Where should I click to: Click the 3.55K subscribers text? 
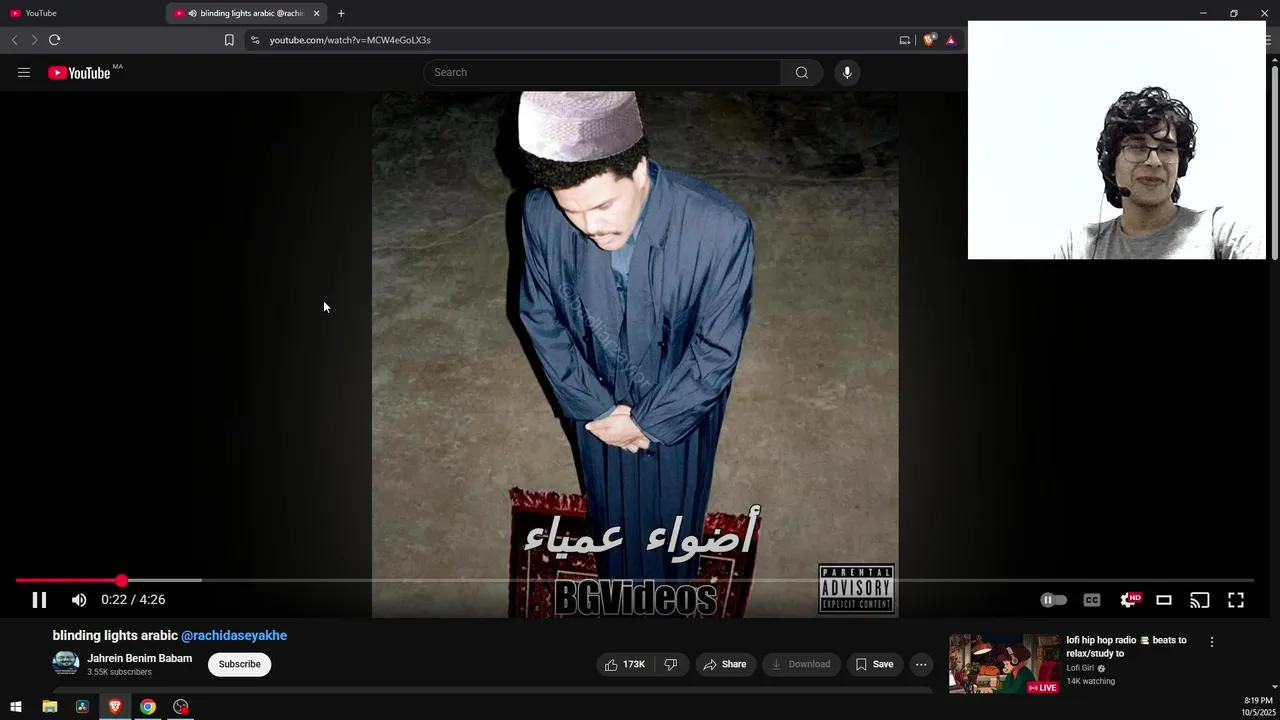119,672
